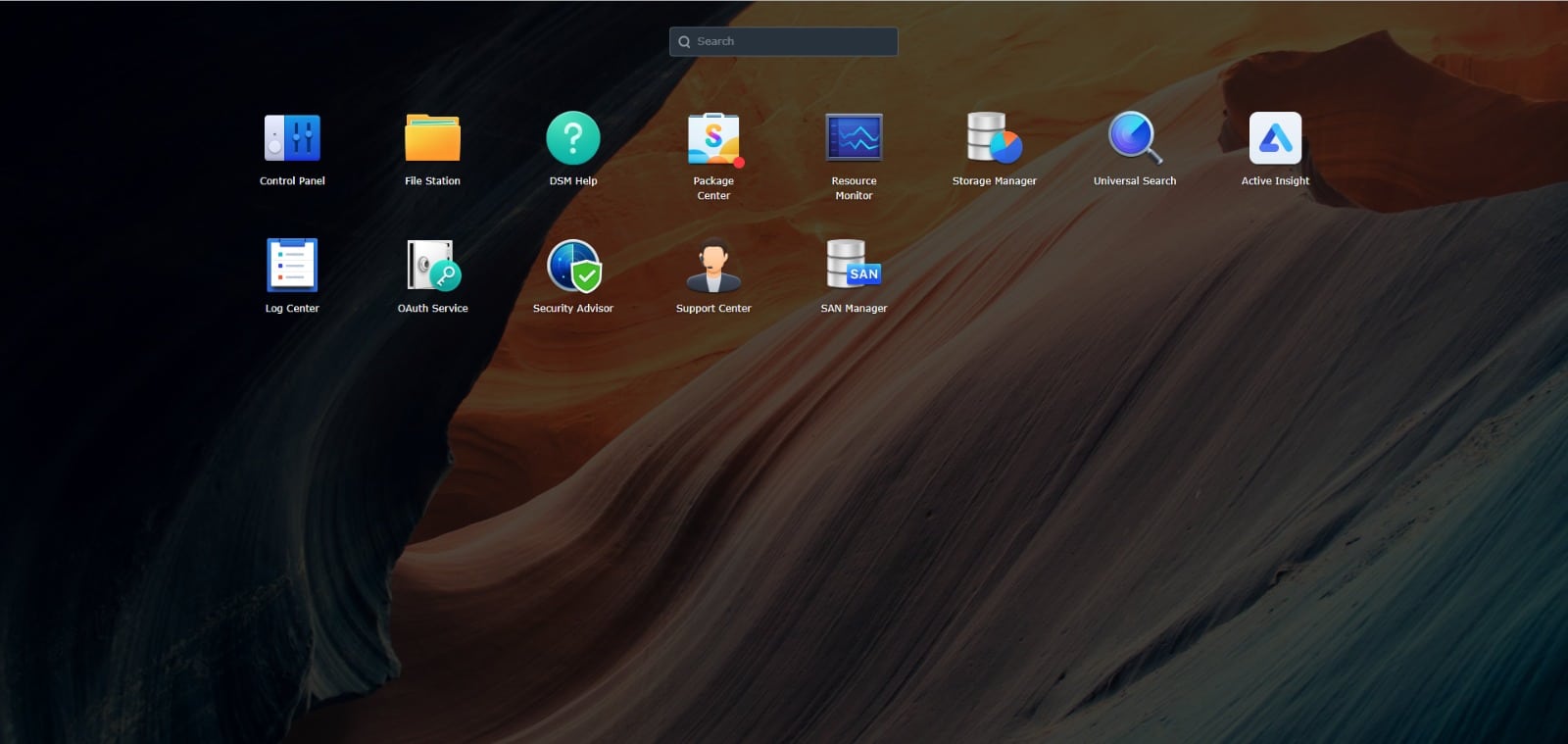Click the Search input field
The width and height of the screenshot is (1568, 744).
coord(794,41)
